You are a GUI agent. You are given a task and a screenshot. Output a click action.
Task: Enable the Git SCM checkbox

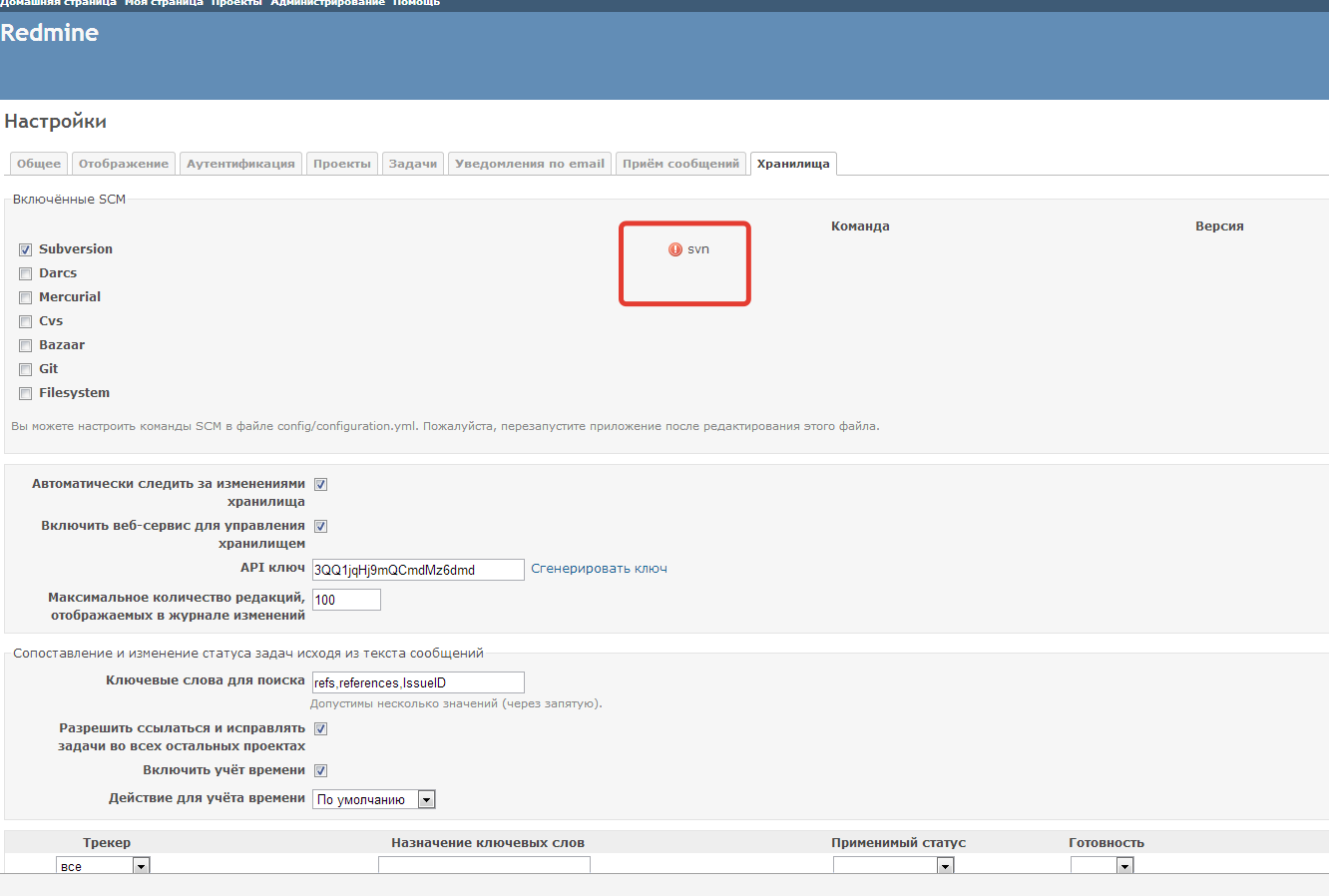26,369
